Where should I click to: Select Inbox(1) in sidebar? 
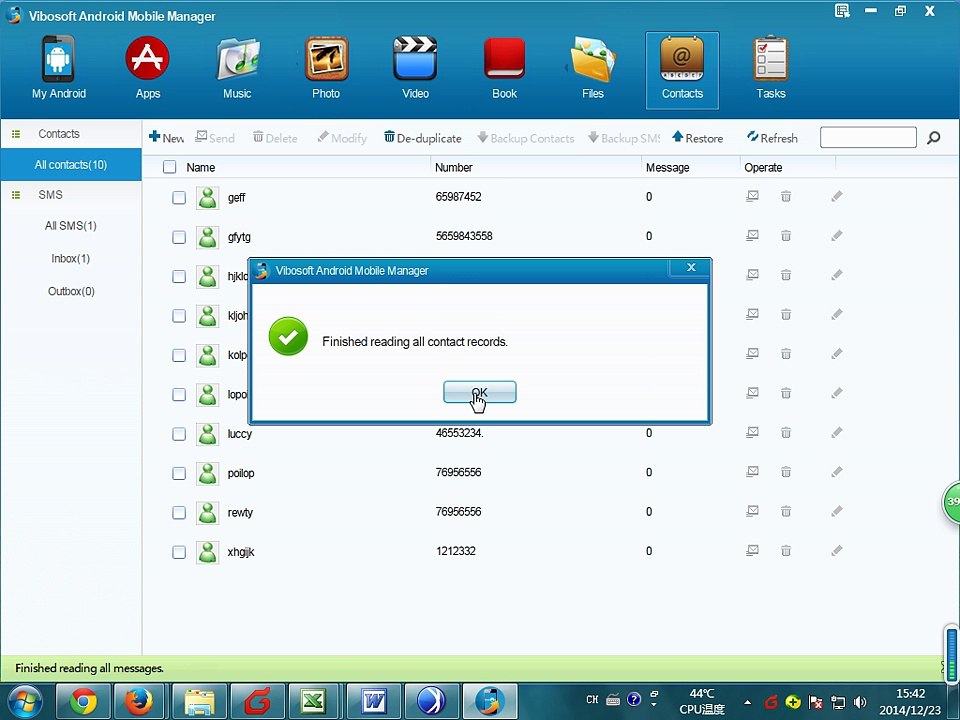click(x=71, y=258)
